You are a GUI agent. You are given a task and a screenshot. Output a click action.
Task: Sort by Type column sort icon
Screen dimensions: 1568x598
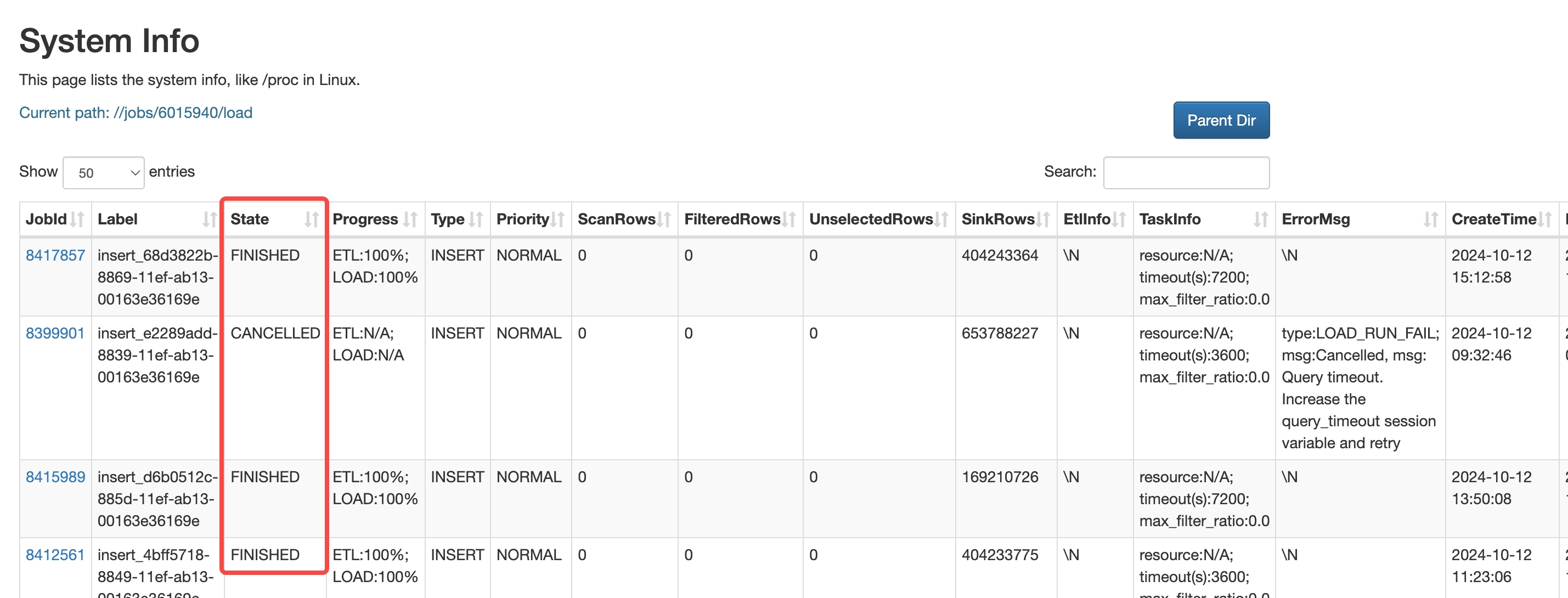476,219
